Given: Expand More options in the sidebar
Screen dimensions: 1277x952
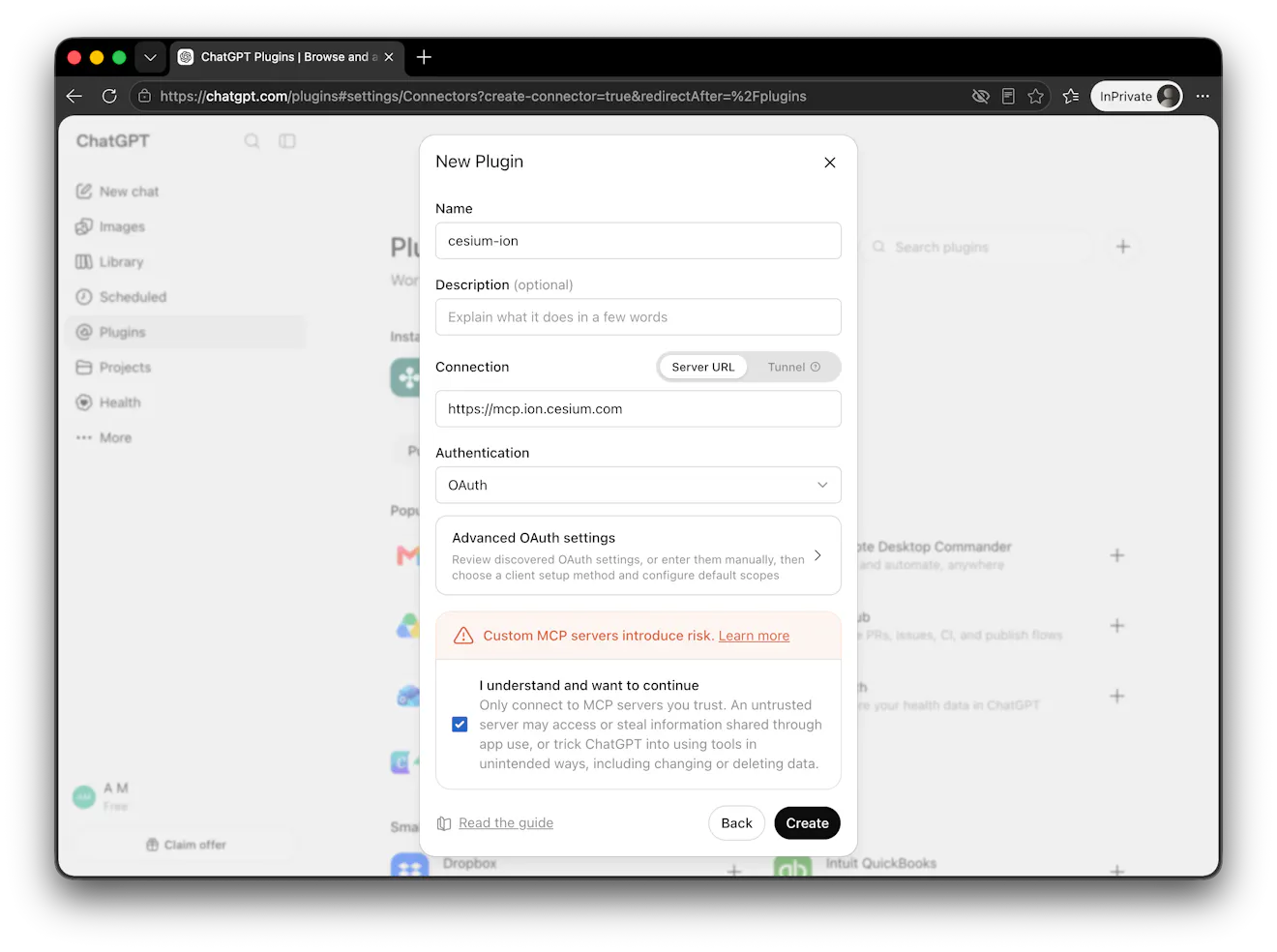Looking at the screenshot, I should coord(186,437).
